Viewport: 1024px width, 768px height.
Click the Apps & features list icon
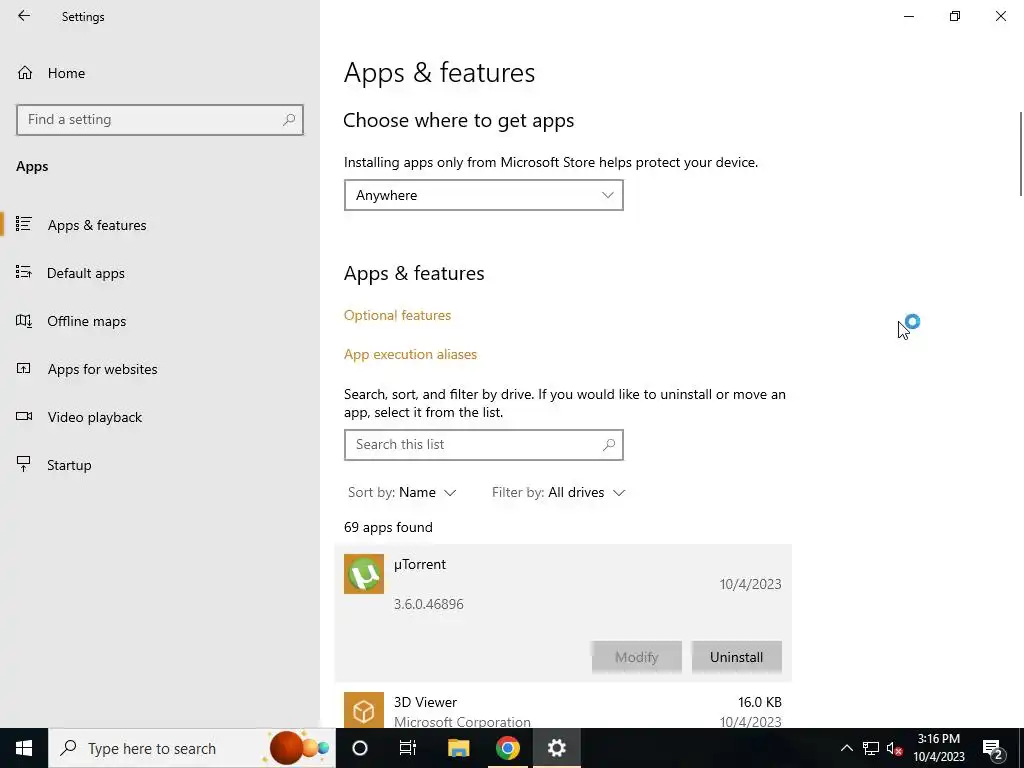(x=24, y=224)
